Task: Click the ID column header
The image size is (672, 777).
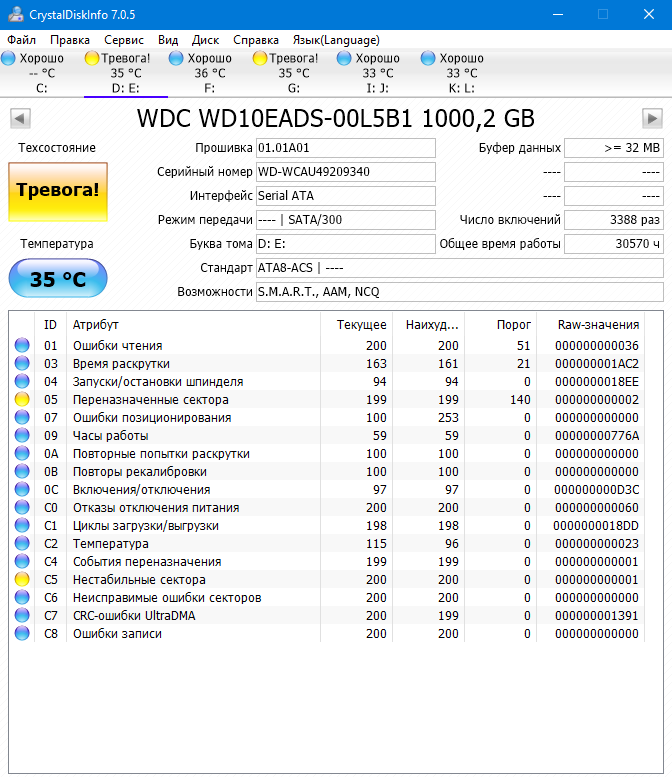Action: [x=50, y=325]
